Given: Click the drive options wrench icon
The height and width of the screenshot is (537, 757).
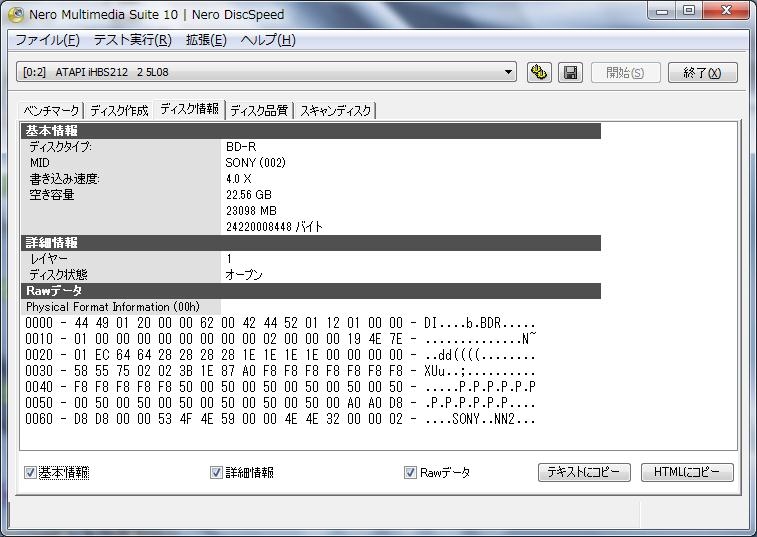Looking at the screenshot, I should tap(539, 72).
